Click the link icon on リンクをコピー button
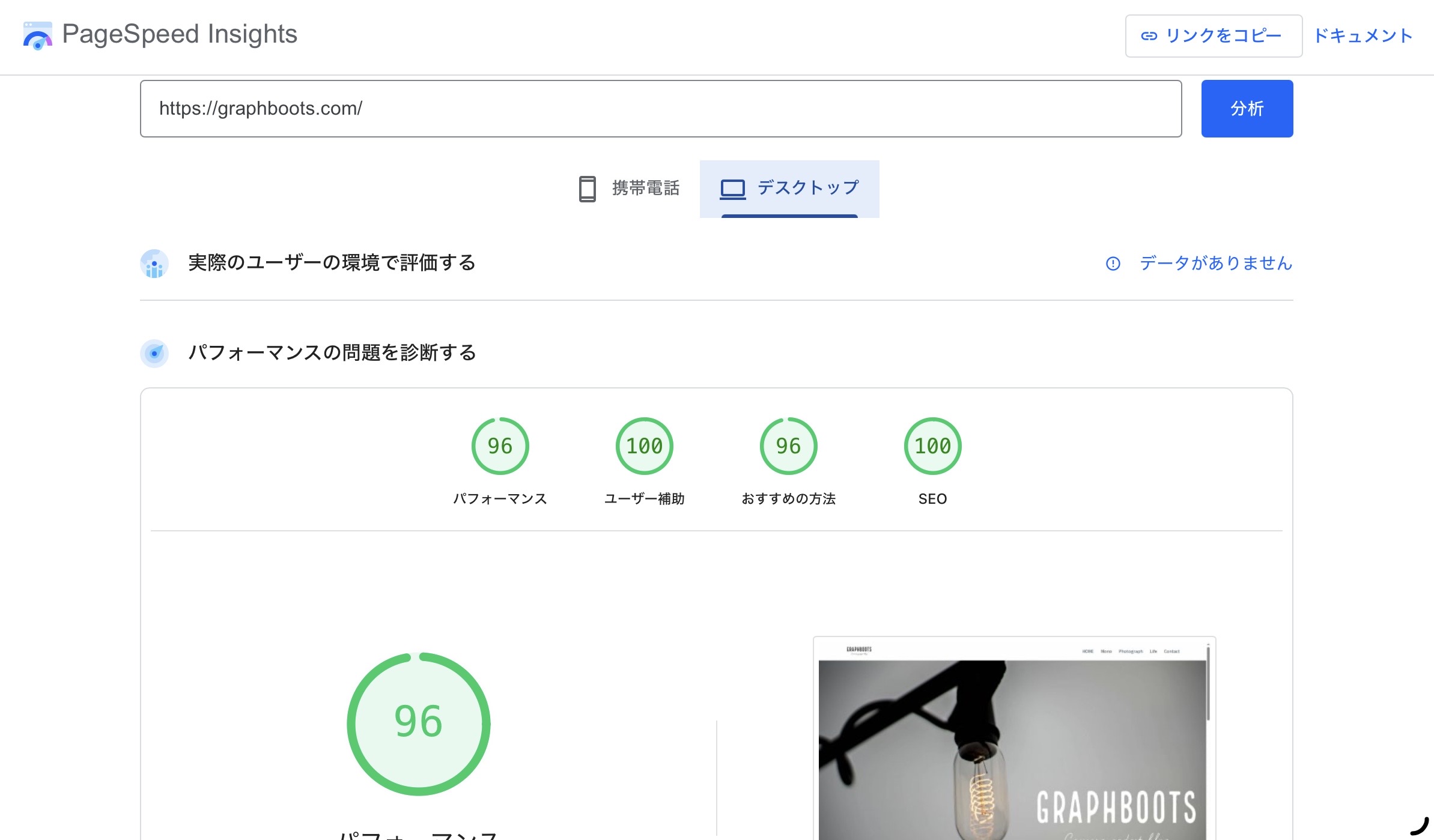Viewport: 1434px width, 840px height. click(x=1149, y=36)
